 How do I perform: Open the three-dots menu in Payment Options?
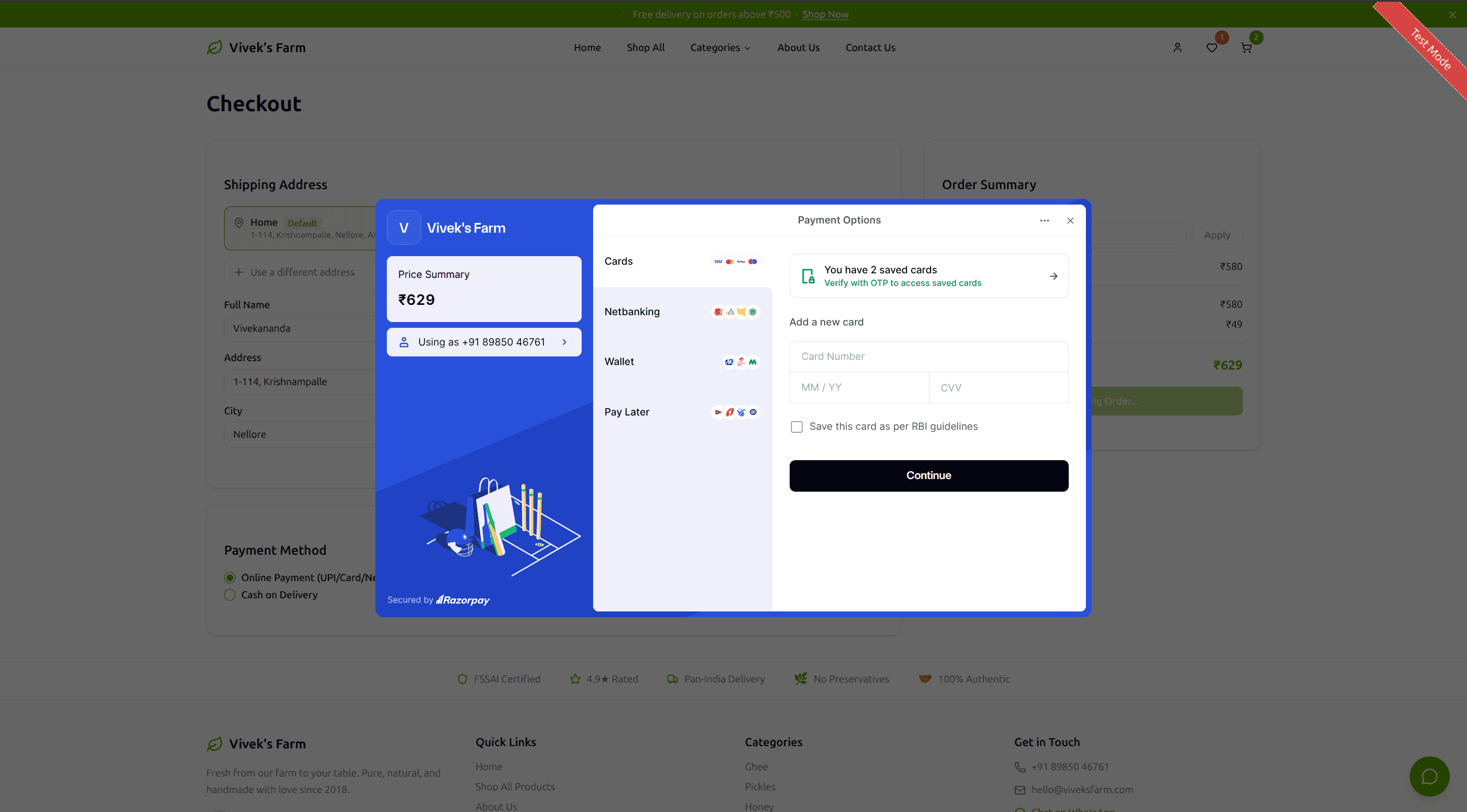(1045, 221)
